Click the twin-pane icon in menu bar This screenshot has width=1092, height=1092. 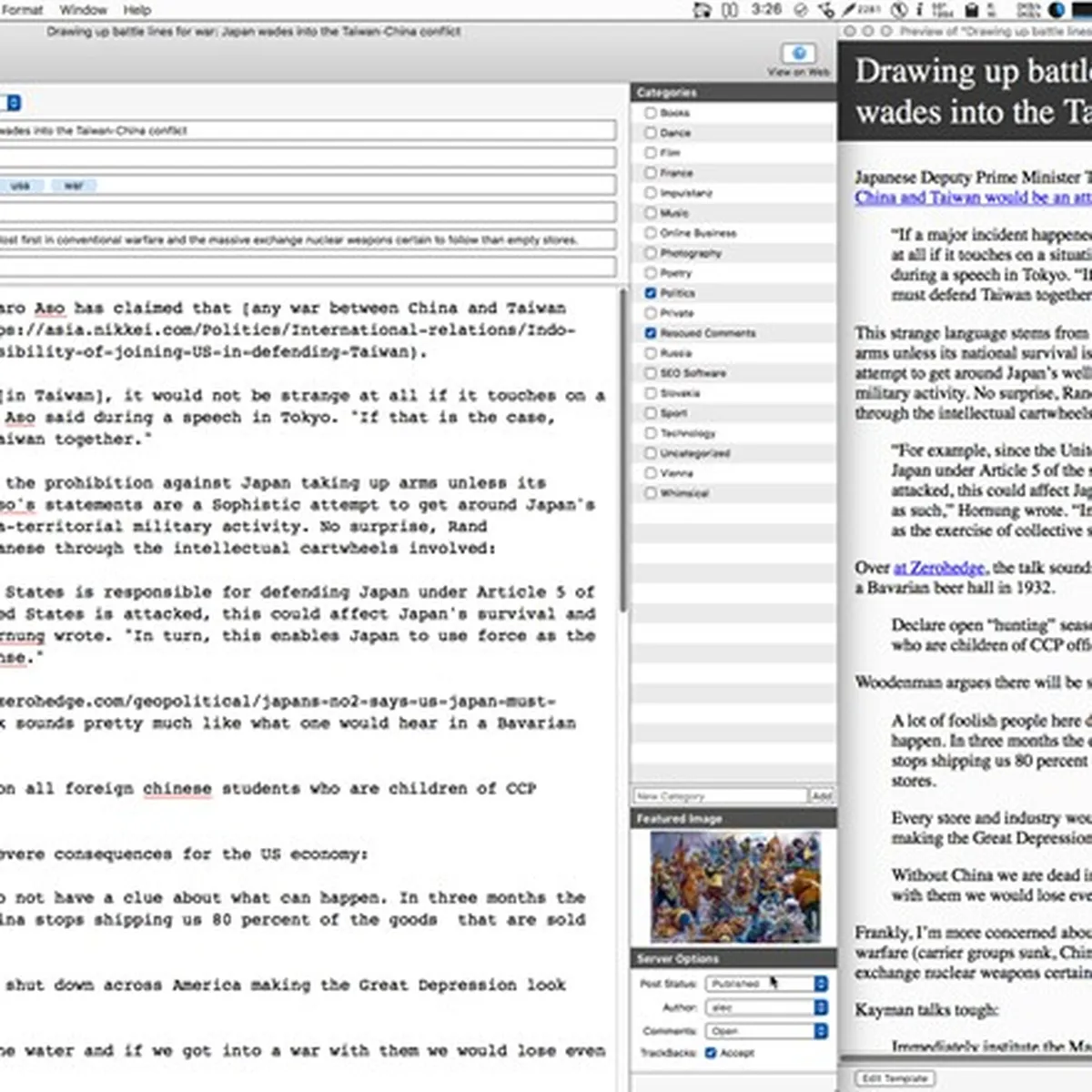(730, 10)
